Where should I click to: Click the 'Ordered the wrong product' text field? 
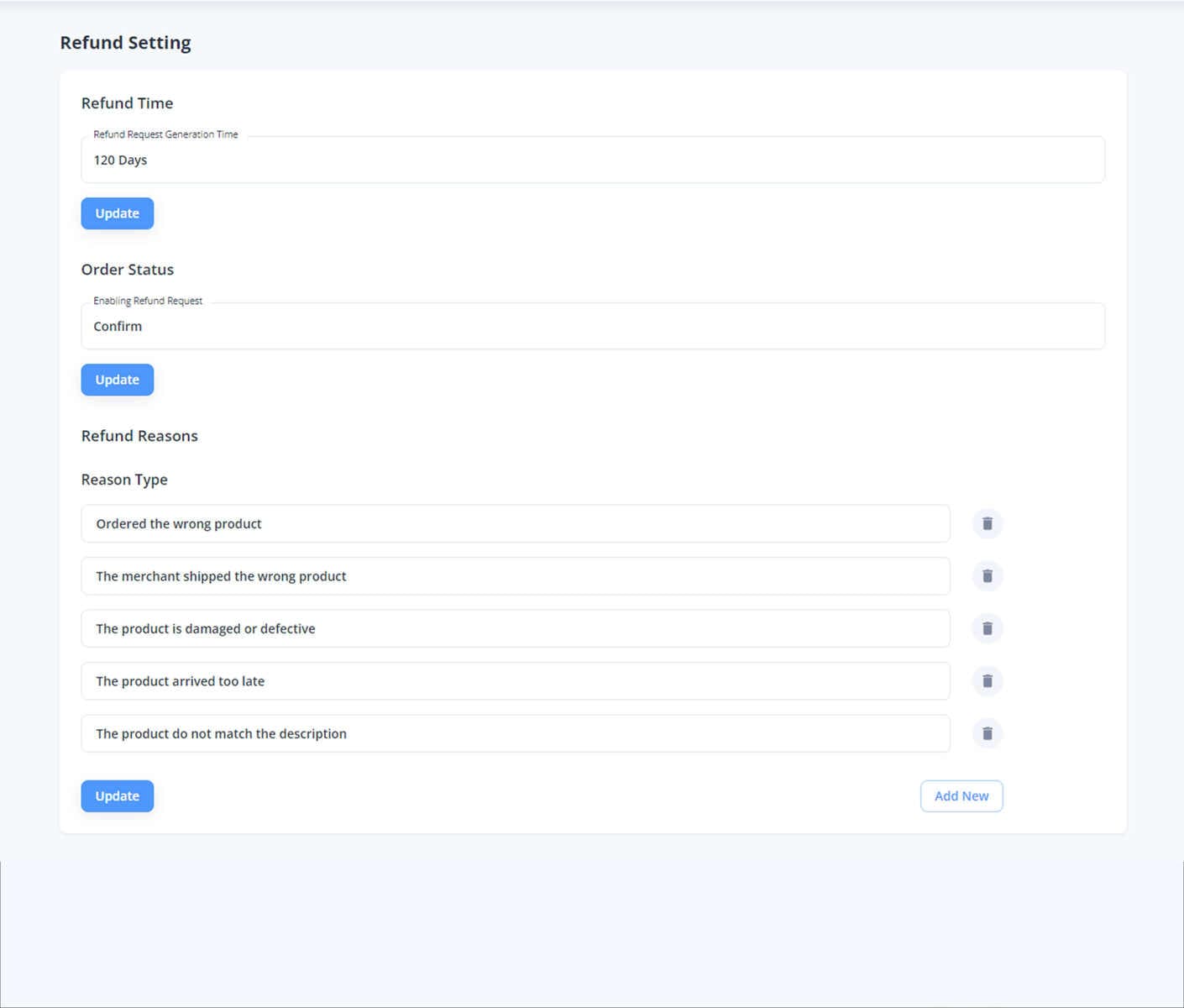click(515, 523)
